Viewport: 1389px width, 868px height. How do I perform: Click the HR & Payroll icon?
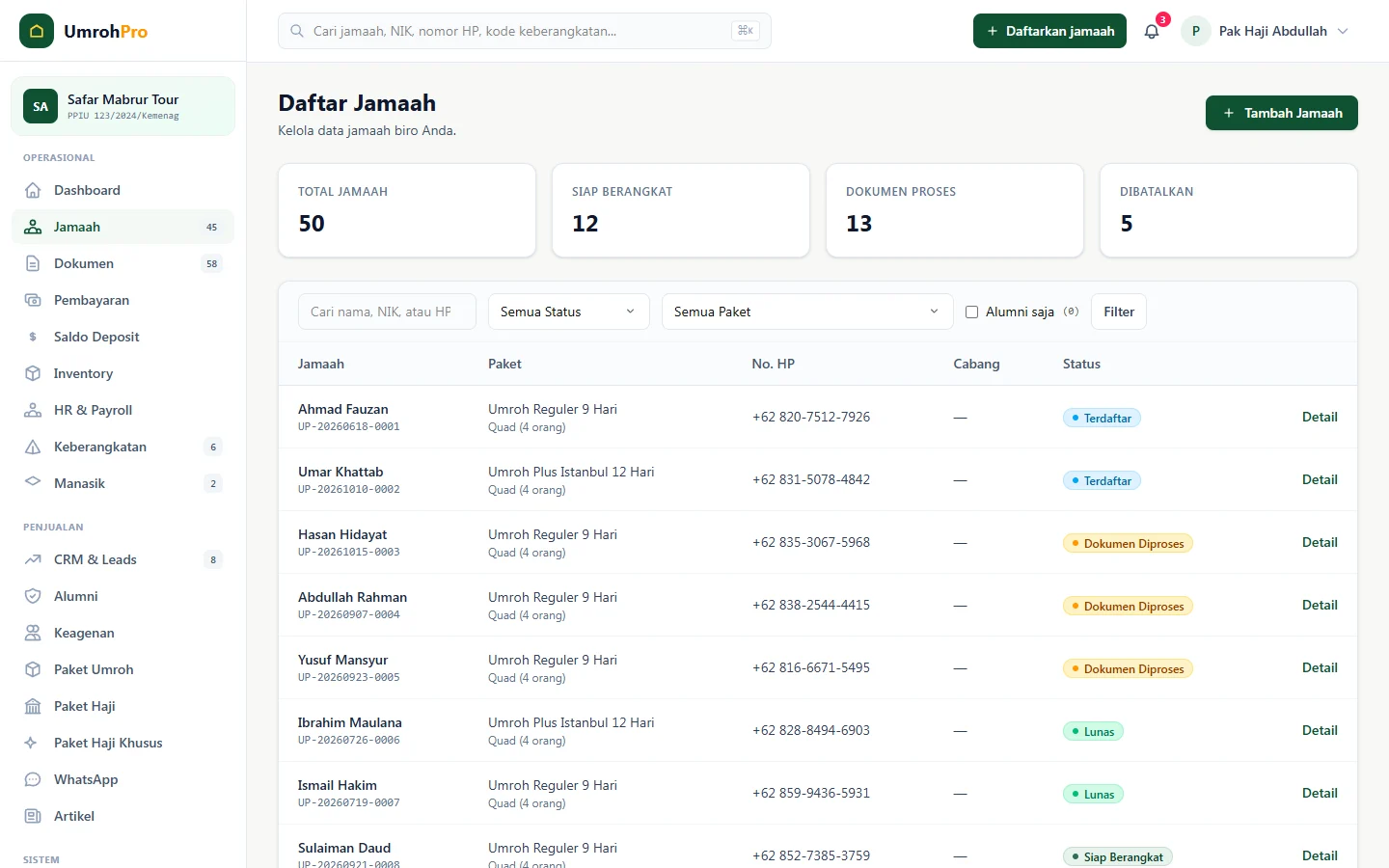pyautogui.click(x=33, y=410)
